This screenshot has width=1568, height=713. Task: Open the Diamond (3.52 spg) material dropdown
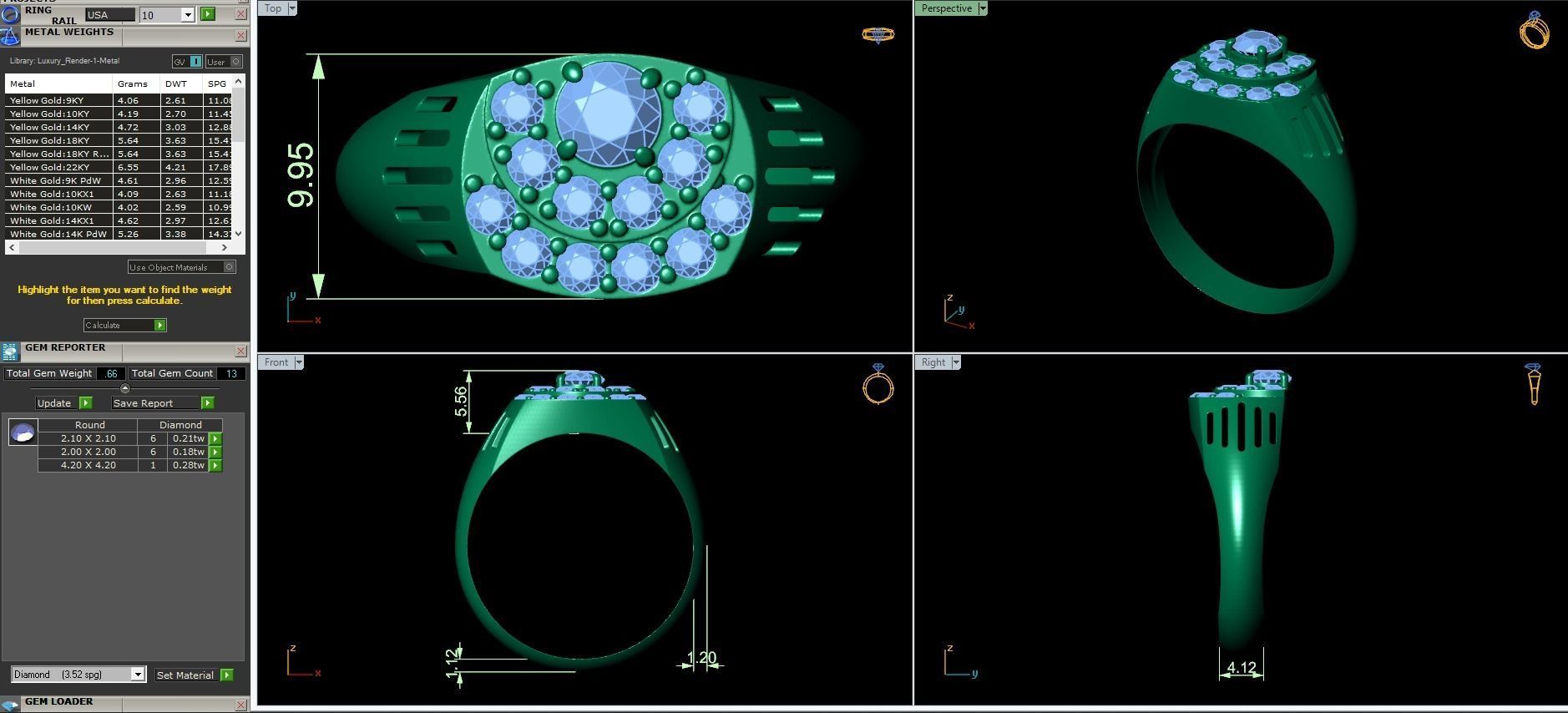pos(138,675)
